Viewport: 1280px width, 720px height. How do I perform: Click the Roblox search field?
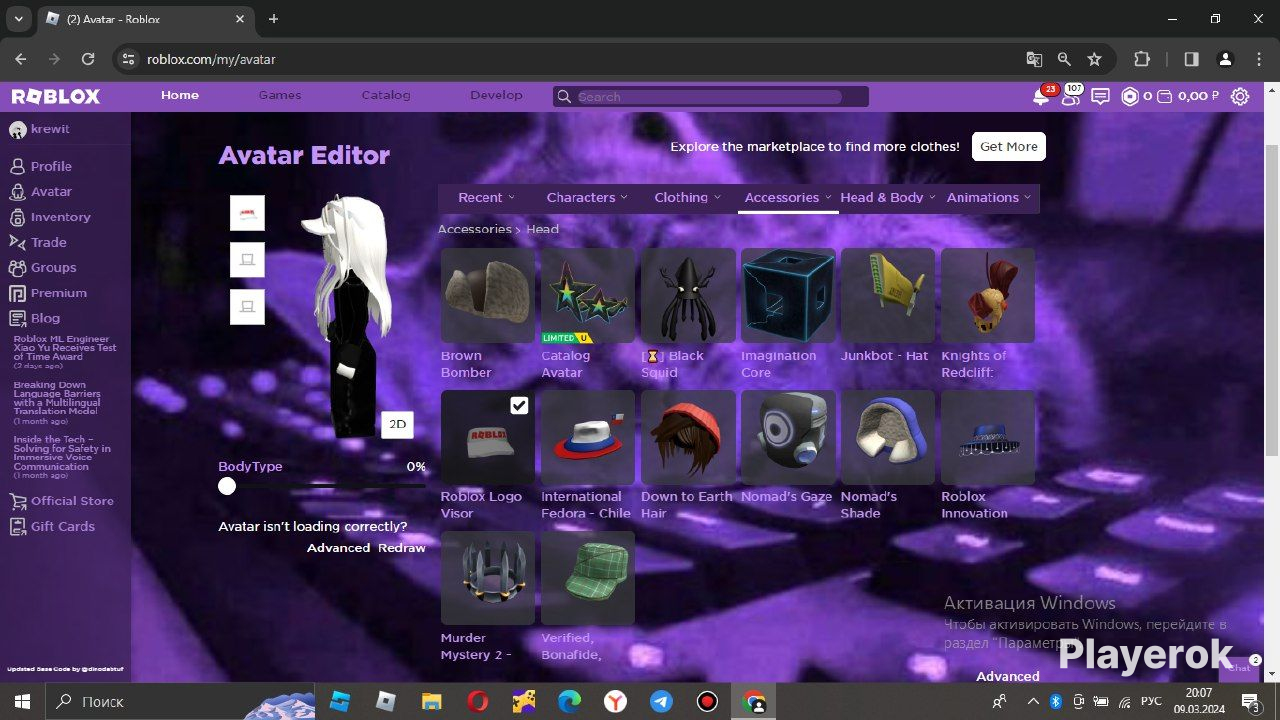[711, 97]
